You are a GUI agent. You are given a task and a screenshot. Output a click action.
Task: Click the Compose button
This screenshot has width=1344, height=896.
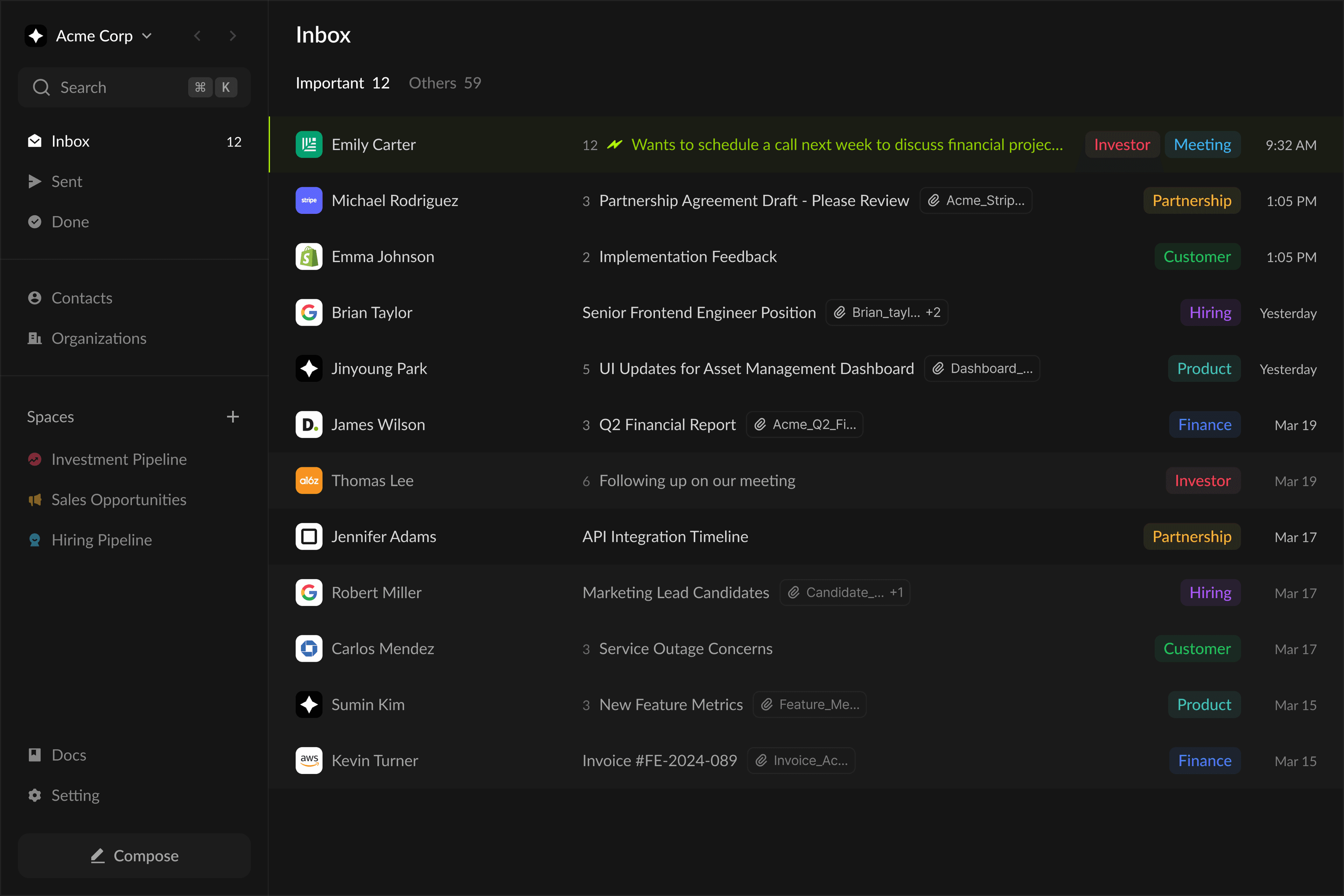[134, 855]
